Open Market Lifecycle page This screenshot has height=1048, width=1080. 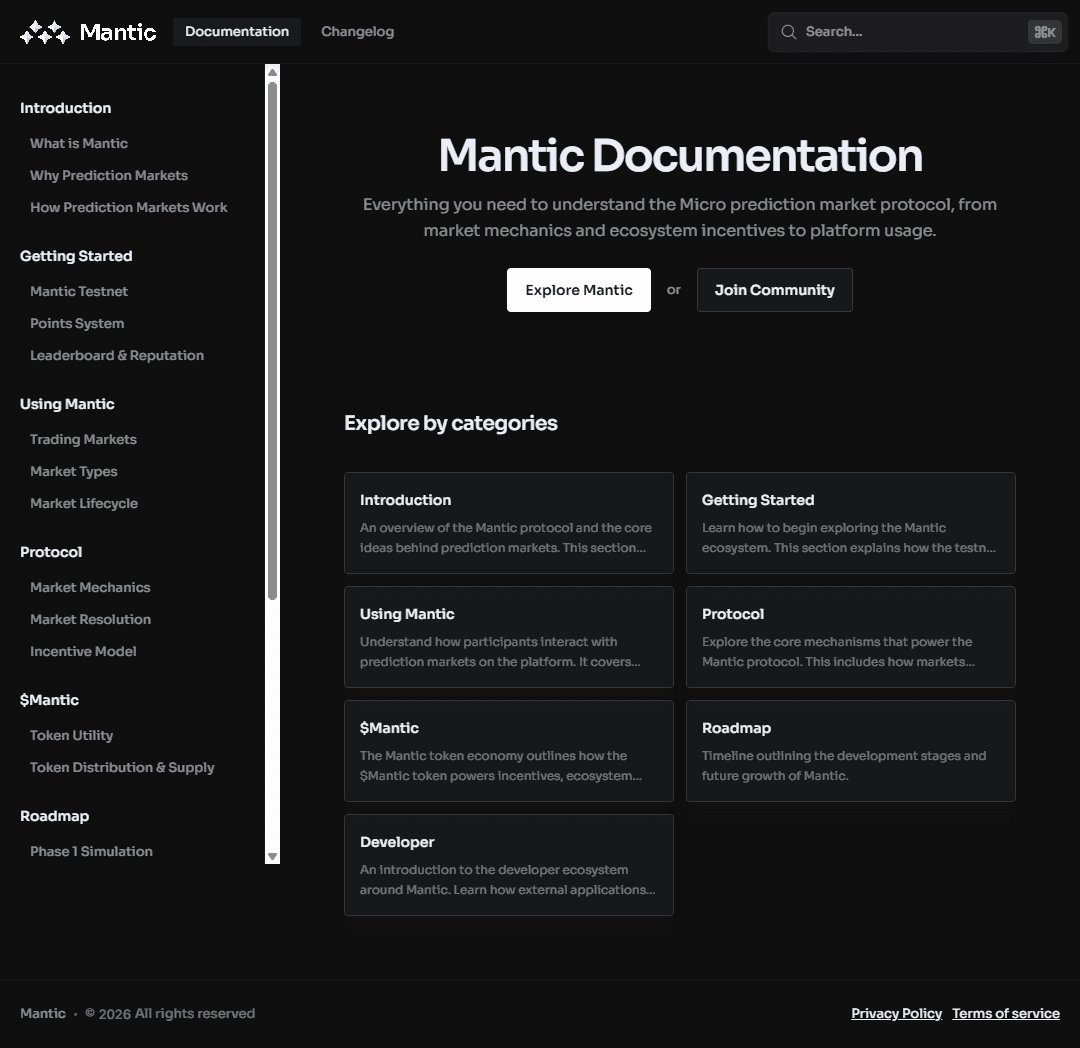[x=84, y=503]
